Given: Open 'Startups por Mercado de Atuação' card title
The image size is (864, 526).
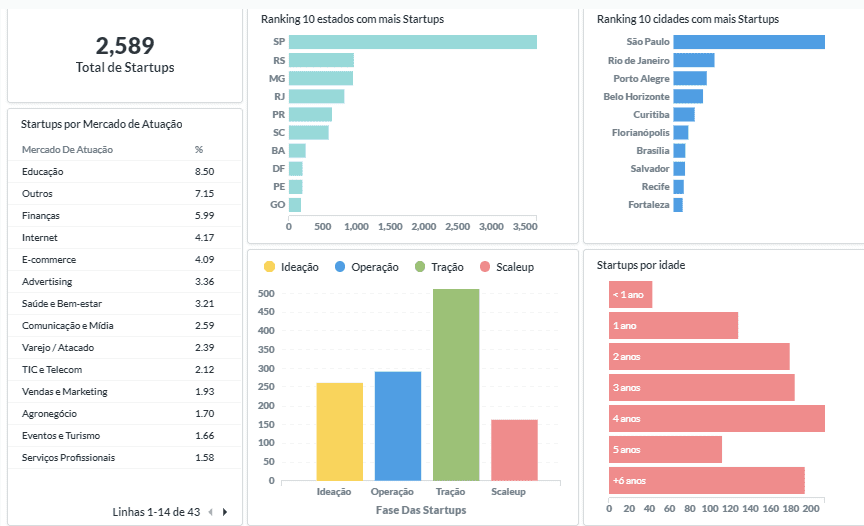Looking at the screenshot, I should click(101, 124).
